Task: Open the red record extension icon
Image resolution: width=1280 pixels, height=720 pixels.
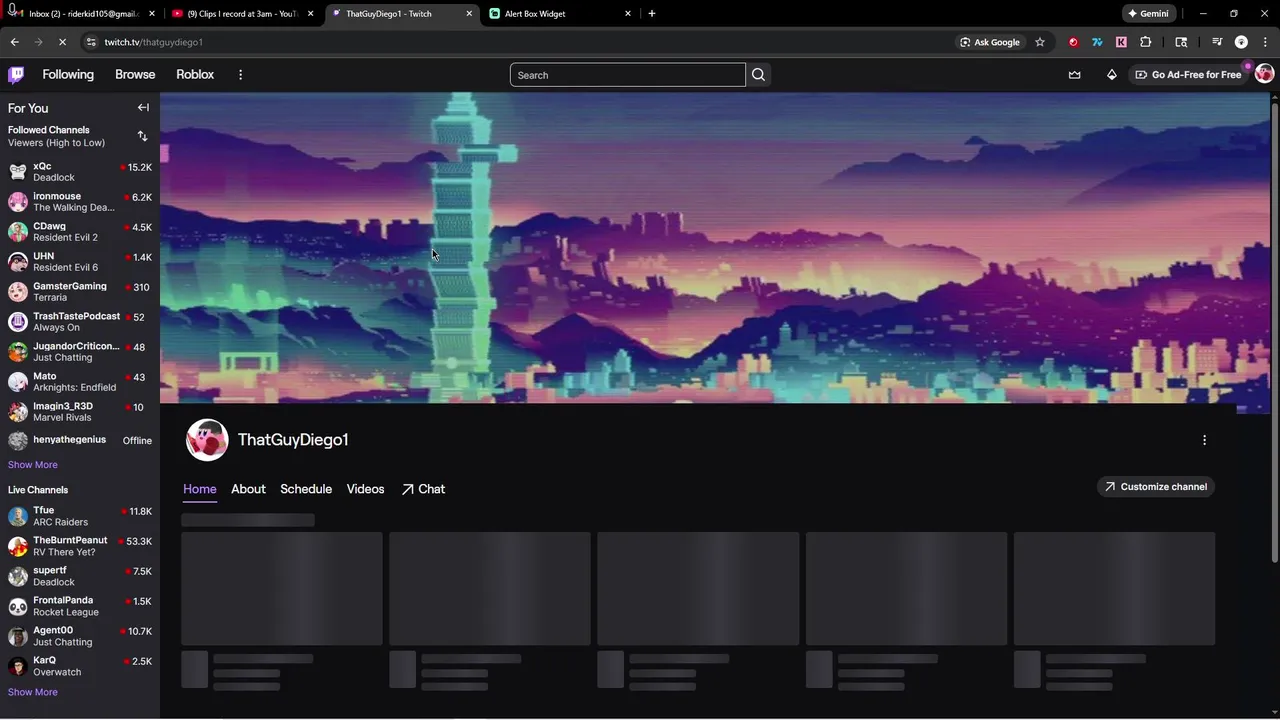Action: tap(1073, 42)
